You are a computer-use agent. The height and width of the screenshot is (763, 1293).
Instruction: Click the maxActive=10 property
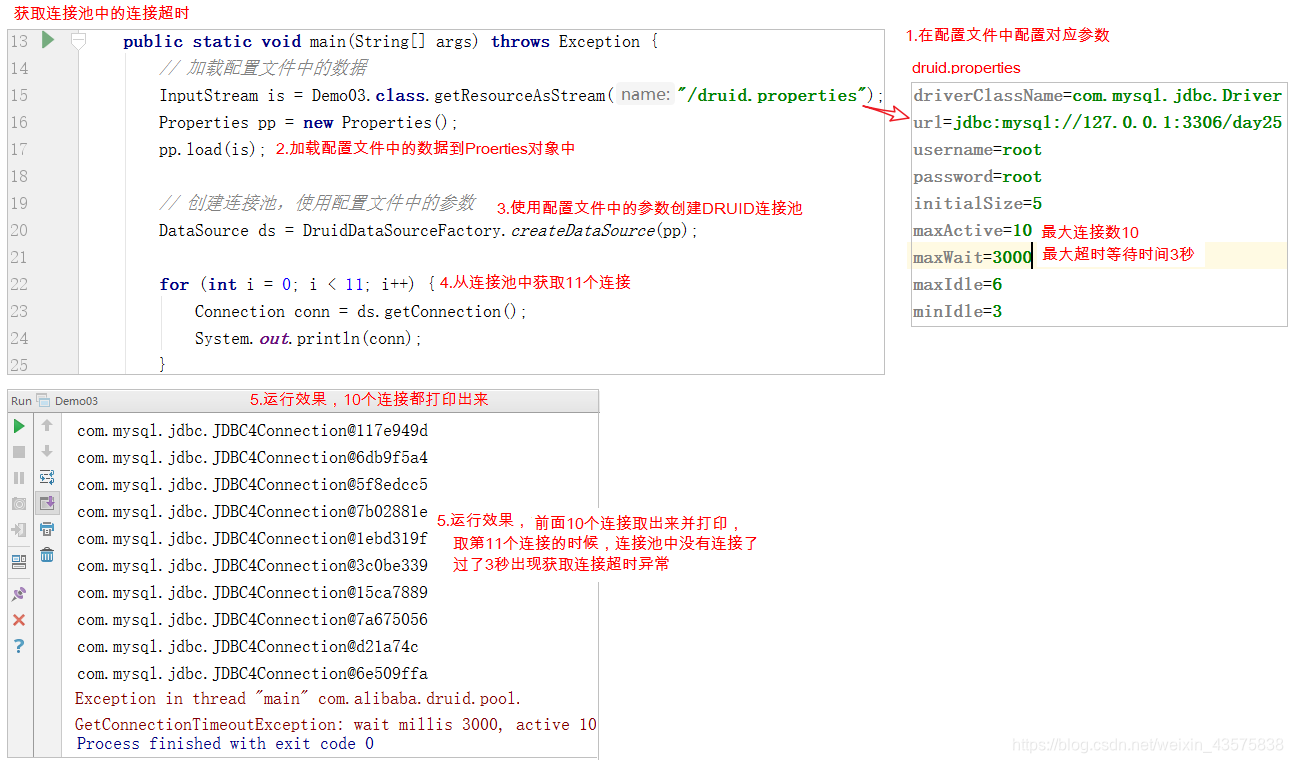click(x=972, y=231)
